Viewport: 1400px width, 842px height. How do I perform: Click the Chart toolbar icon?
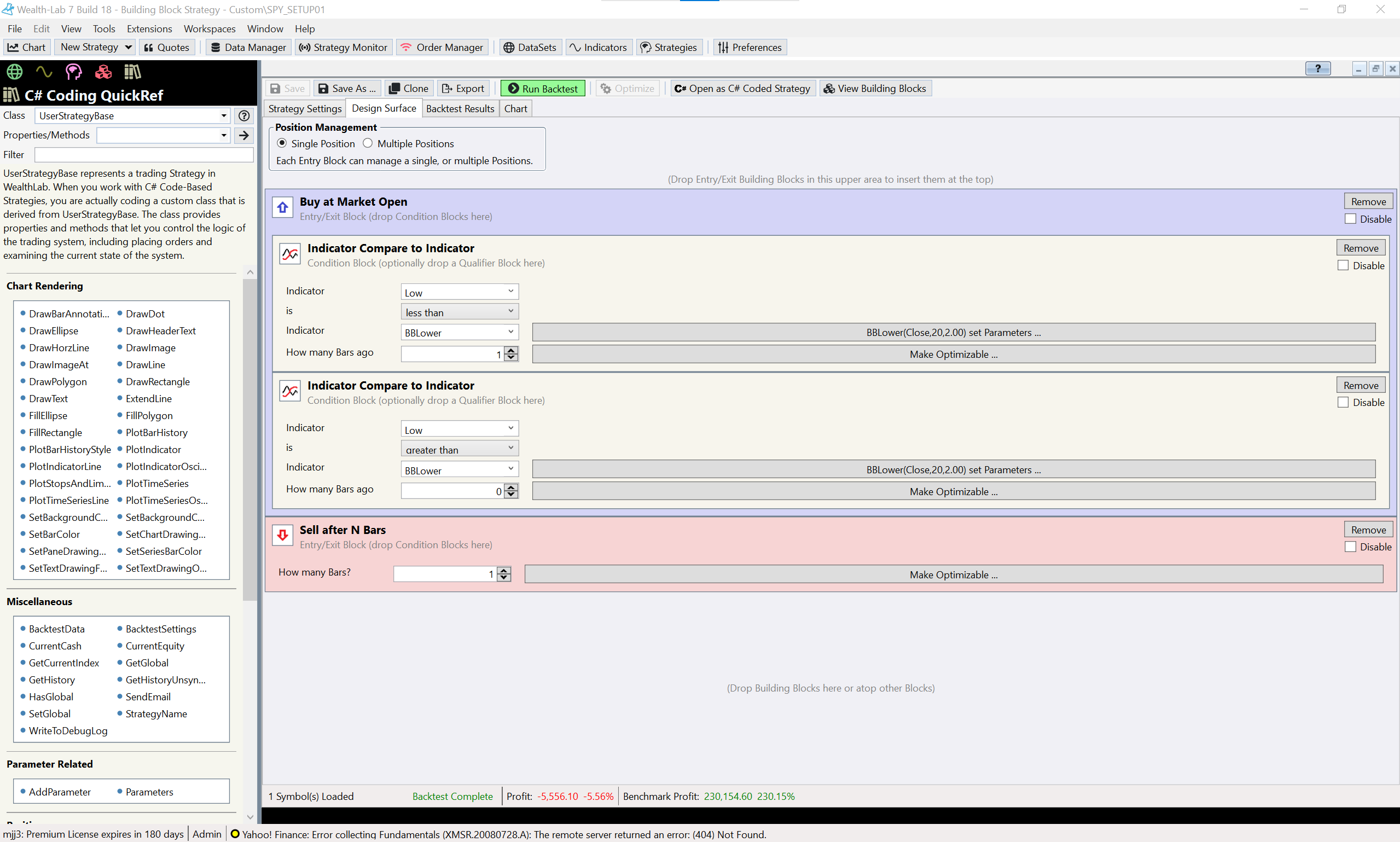27,47
